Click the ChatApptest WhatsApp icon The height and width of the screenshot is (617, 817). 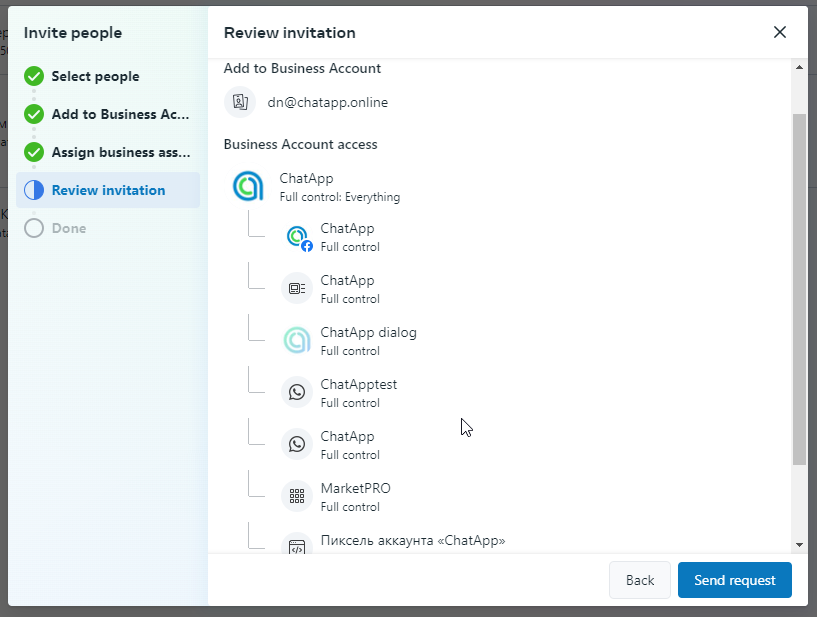[x=297, y=393]
